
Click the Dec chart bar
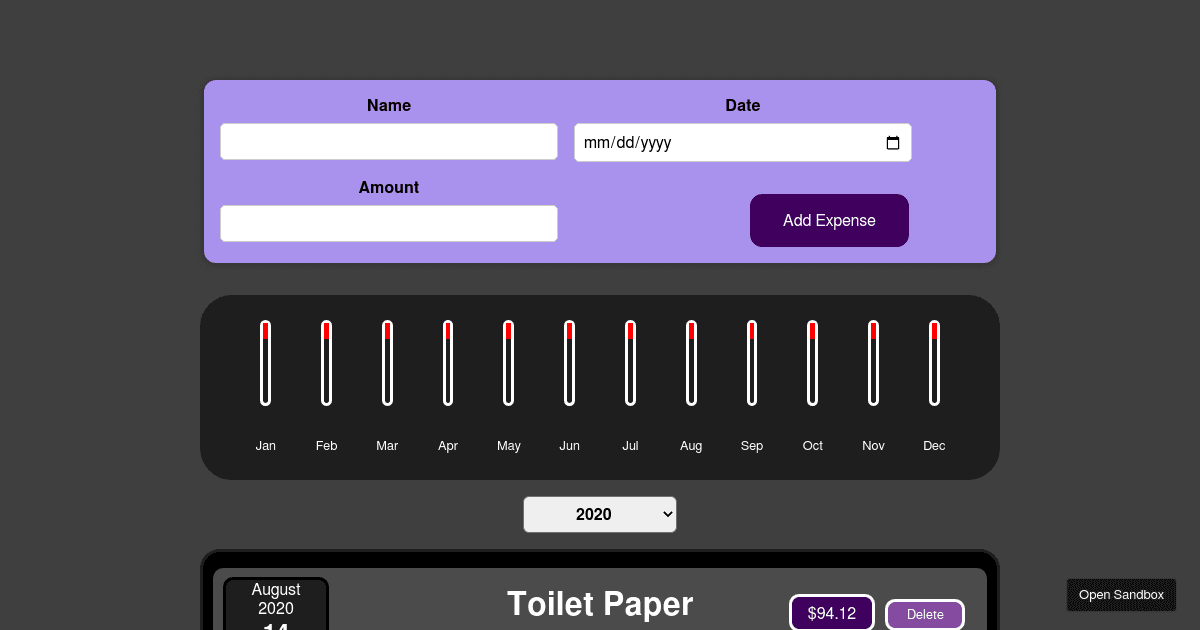tap(934, 363)
